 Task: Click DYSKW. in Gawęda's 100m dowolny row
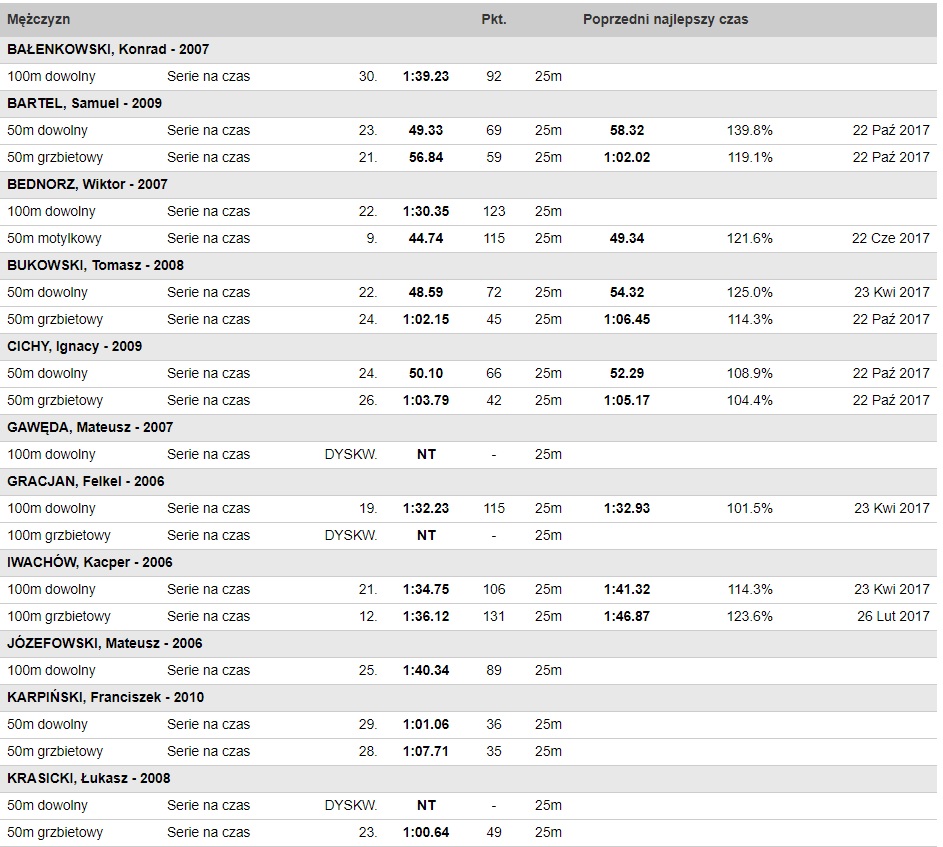351,455
